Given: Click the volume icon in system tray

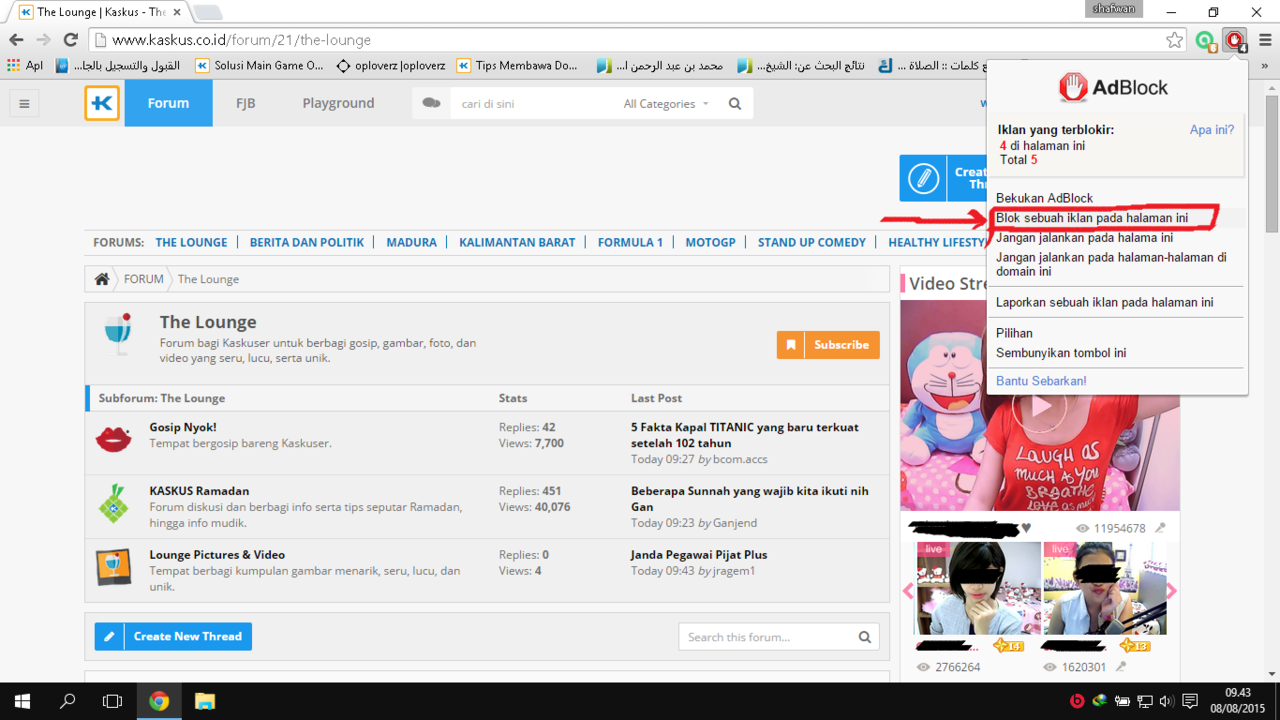Looking at the screenshot, I should pyautogui.click(x=1166, y=701).
